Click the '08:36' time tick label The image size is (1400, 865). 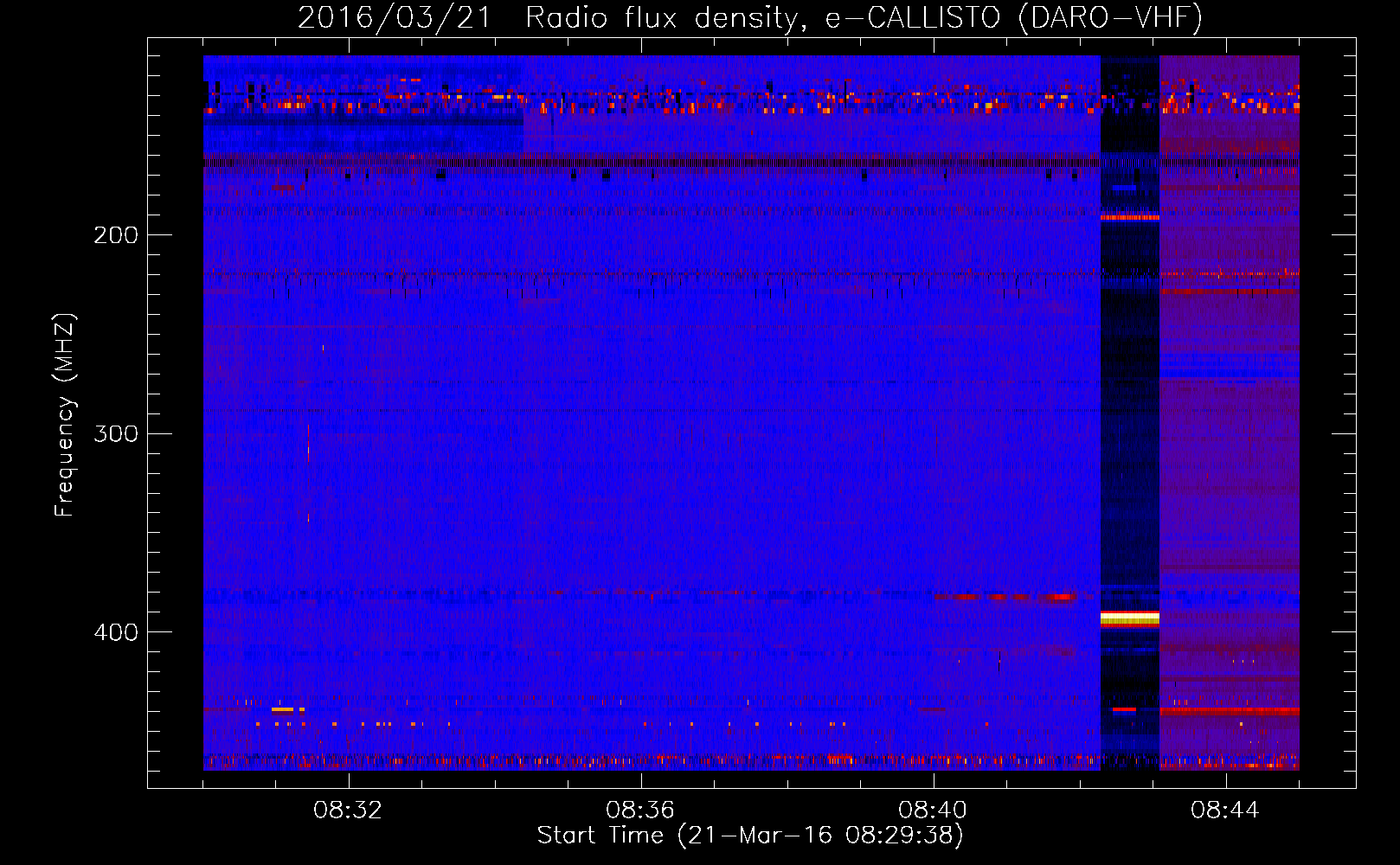(640, 811)
